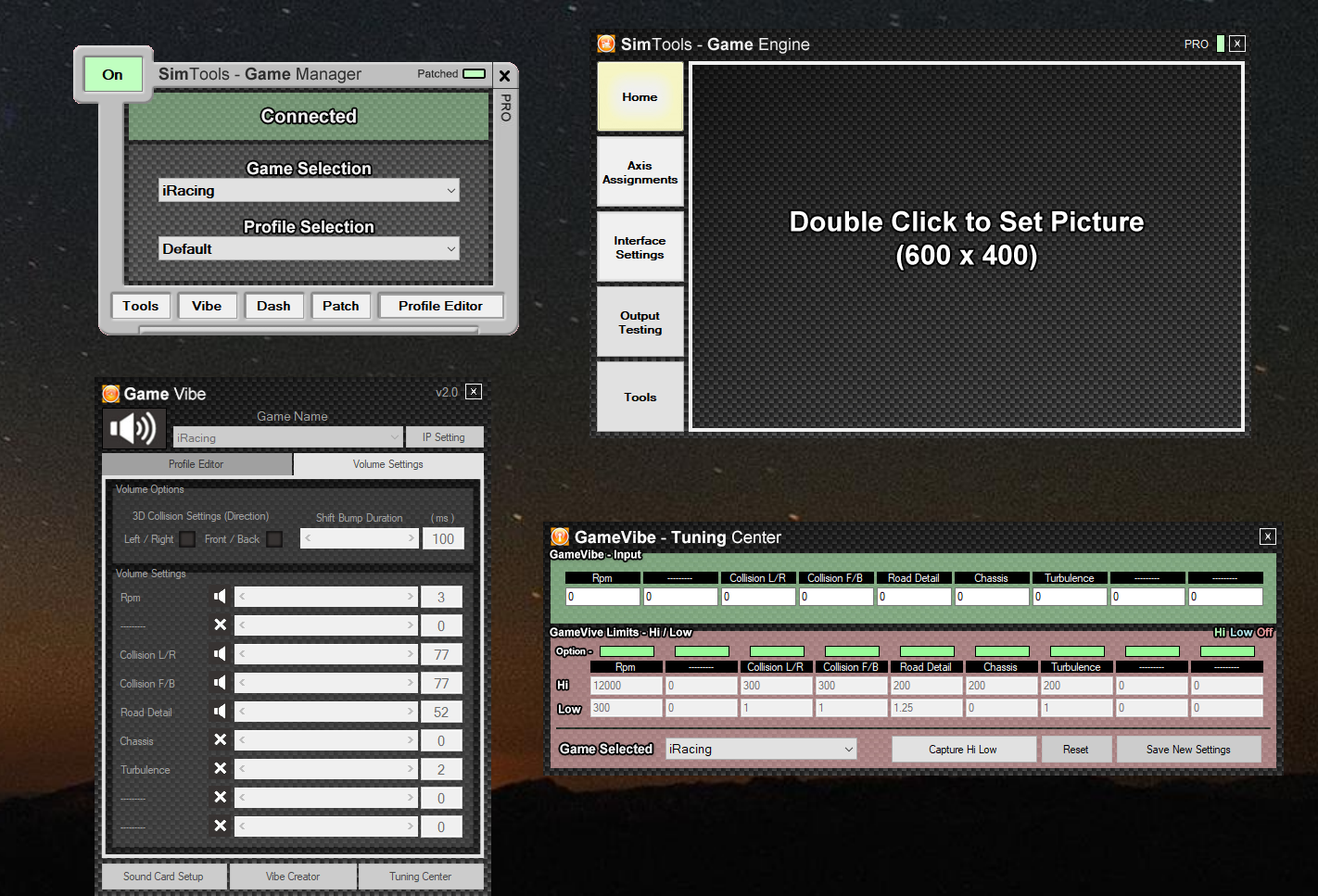Click the Patched status indicator
The height and width of the screenshot is (896, 1318).
pyautogui.click(x=474, y=74)
